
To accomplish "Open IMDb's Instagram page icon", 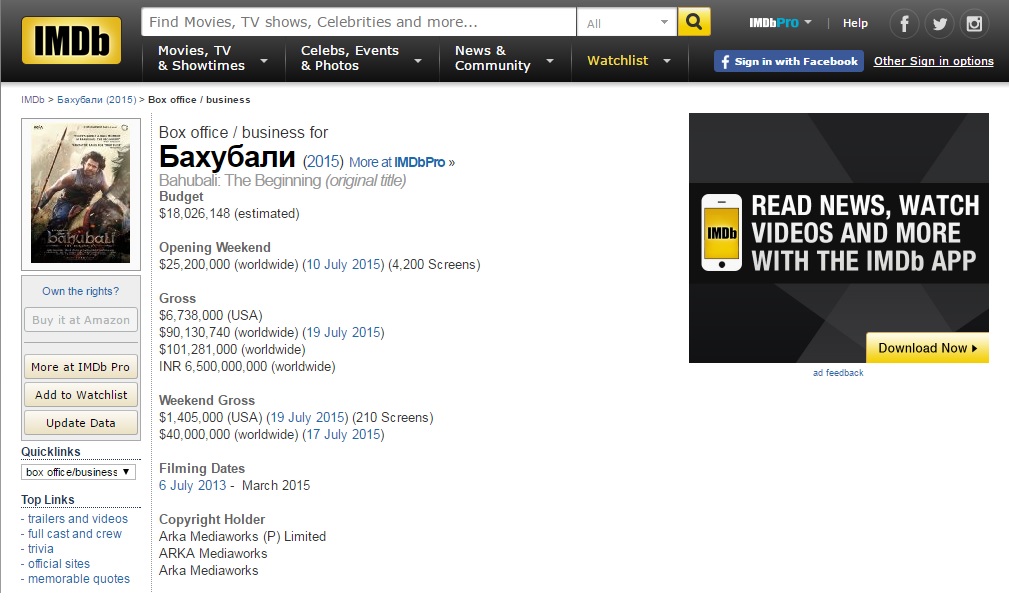I will click(973, 23).
